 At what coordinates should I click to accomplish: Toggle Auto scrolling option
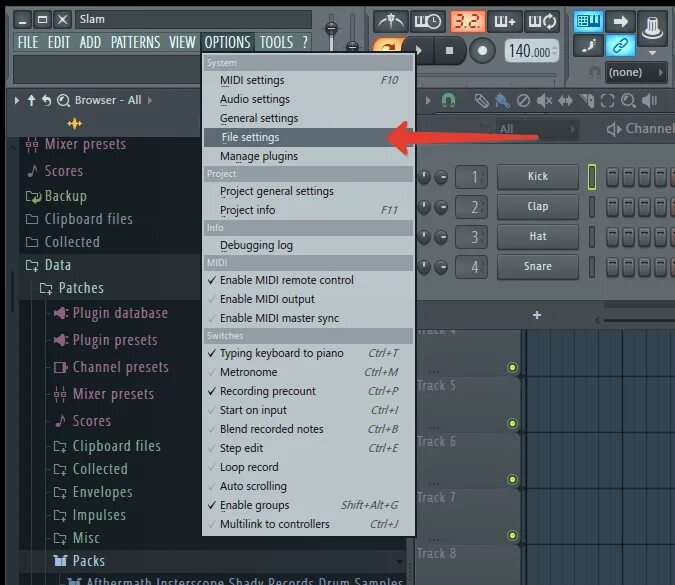coord(308,486)
